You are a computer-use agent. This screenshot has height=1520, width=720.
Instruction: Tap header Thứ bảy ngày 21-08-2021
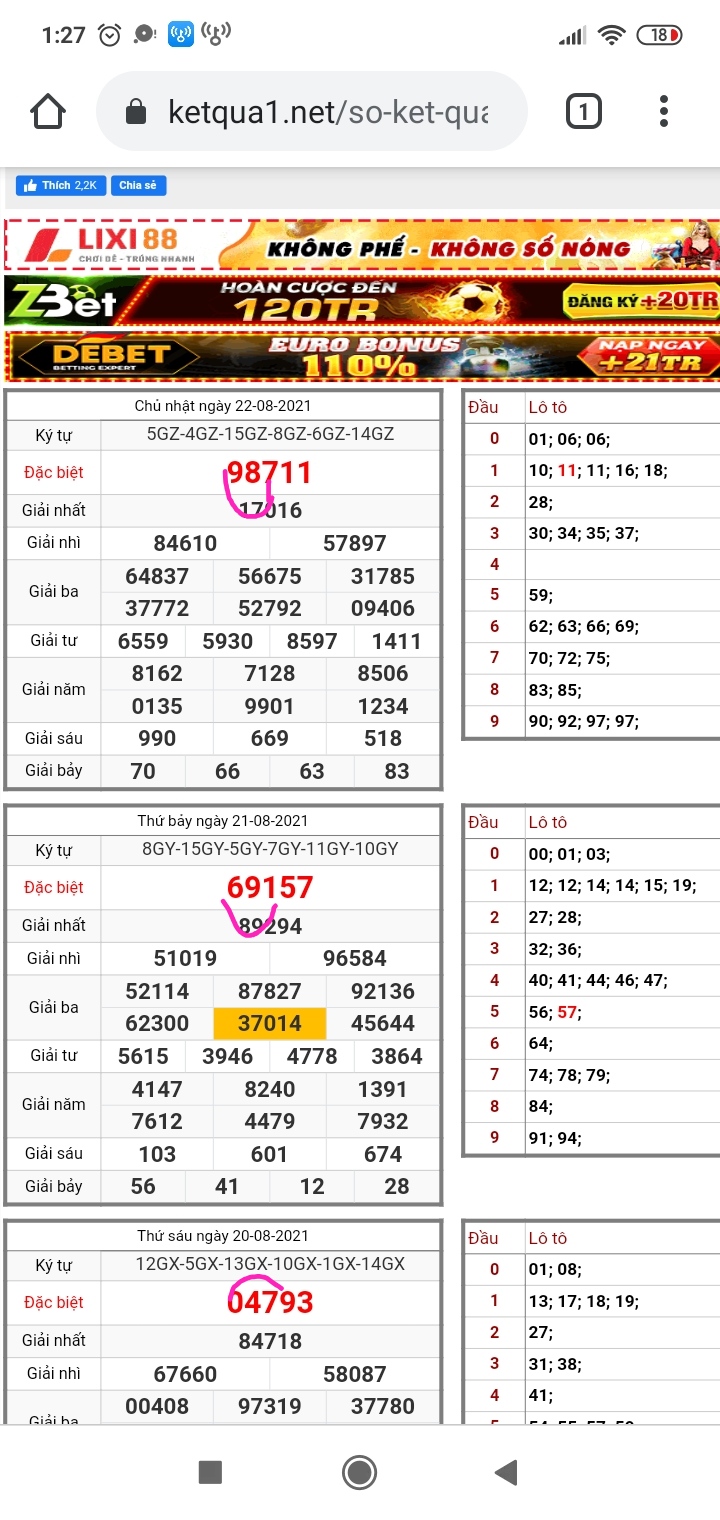(x=223, y=820)
